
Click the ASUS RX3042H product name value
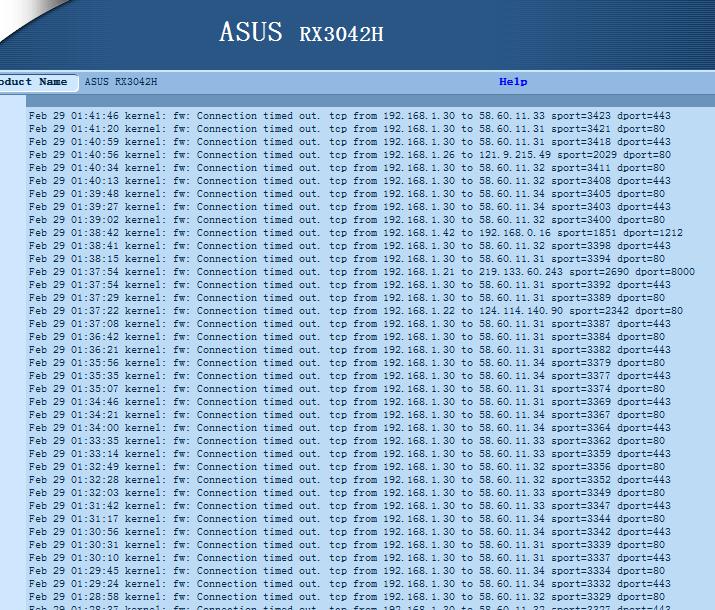click(121, 82)
